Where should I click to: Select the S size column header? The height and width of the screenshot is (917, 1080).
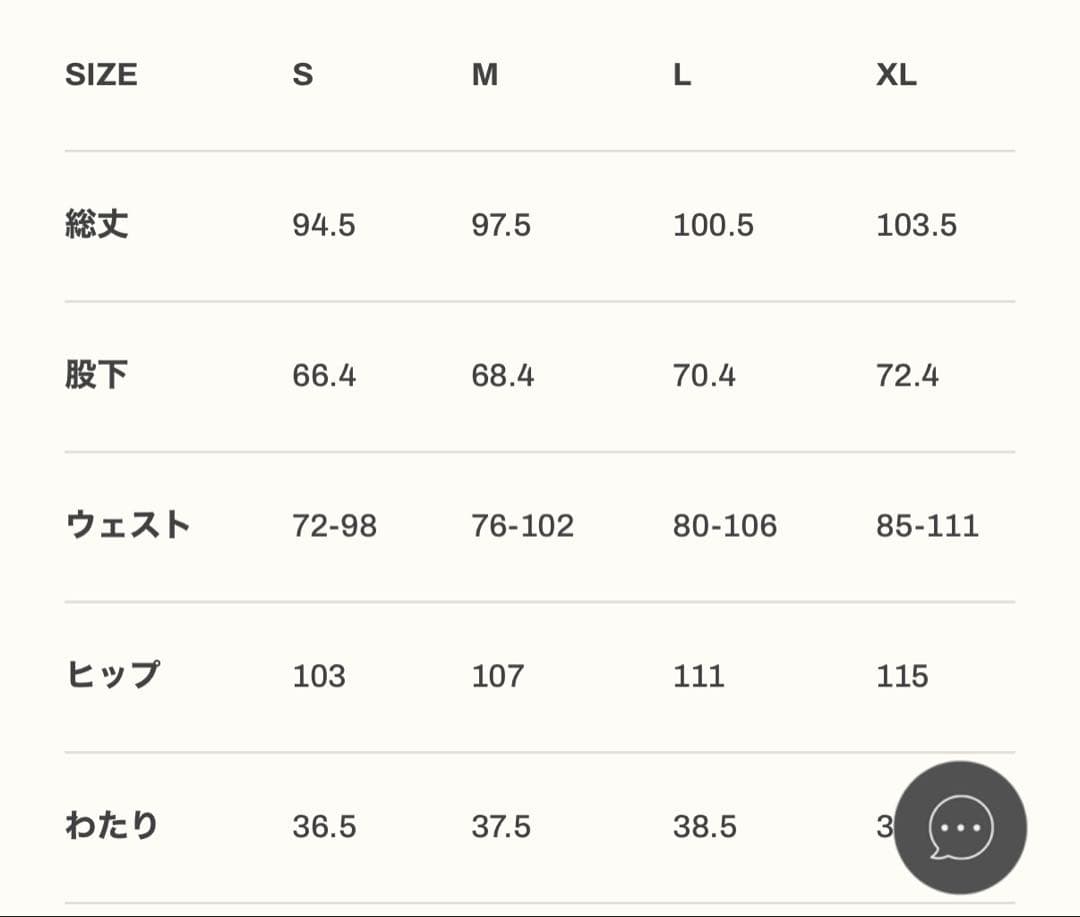coord(303,73)
